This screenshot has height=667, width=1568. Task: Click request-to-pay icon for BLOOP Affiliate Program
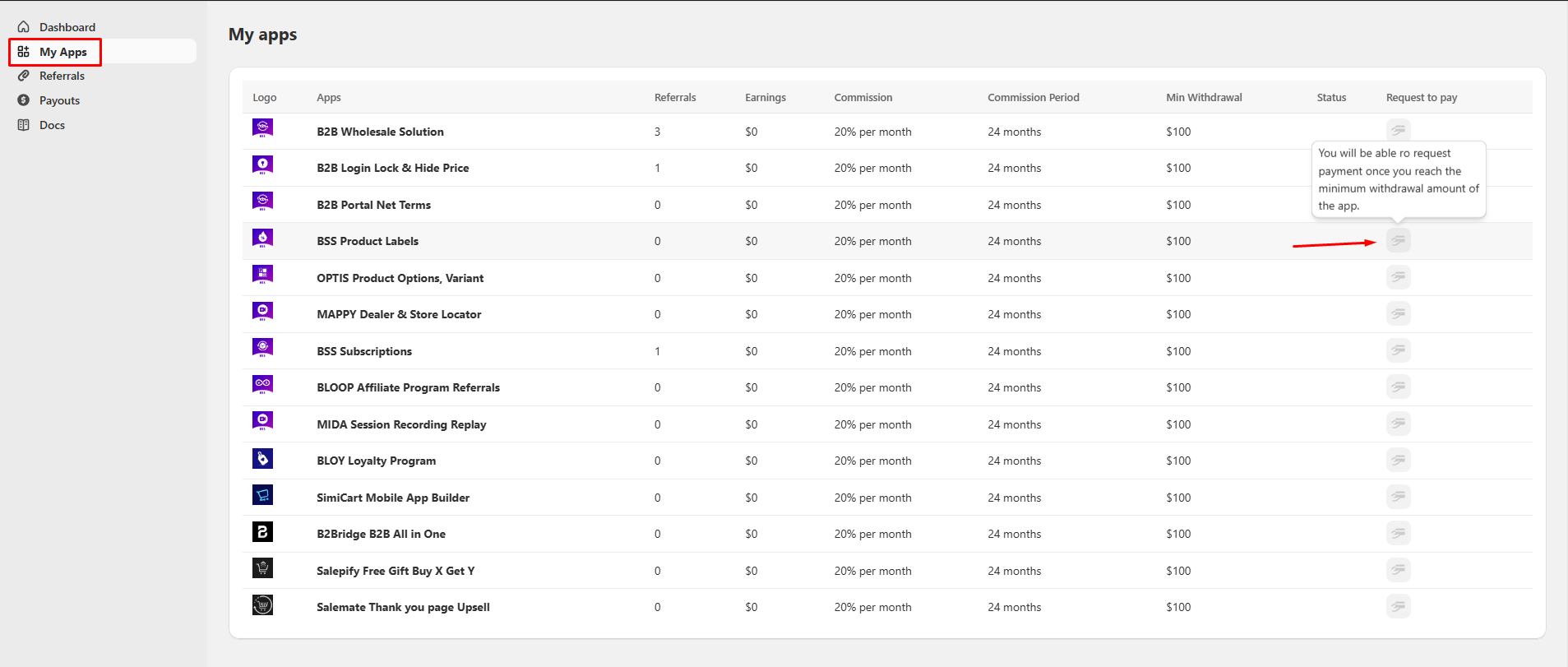click(x=1398, y=387)
